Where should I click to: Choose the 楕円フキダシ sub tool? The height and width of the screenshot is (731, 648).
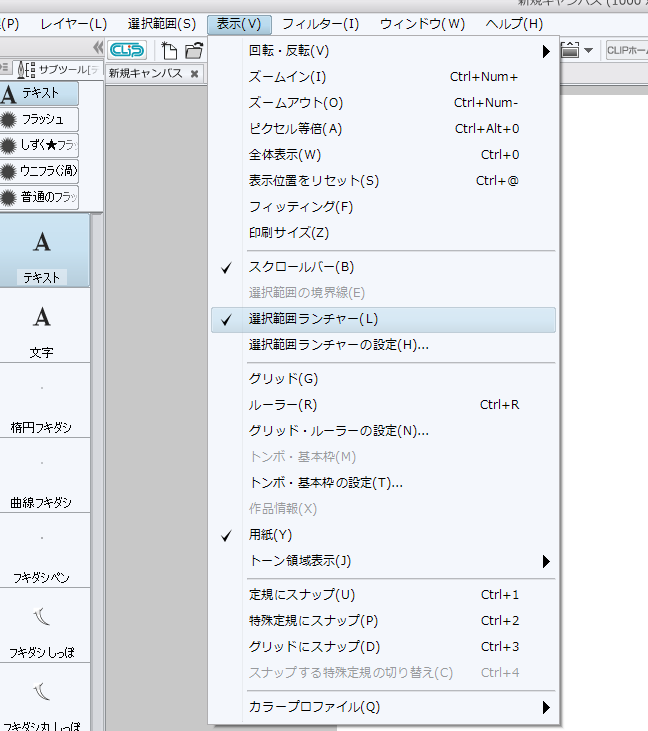pyautogui.click(x=44, y=400)
